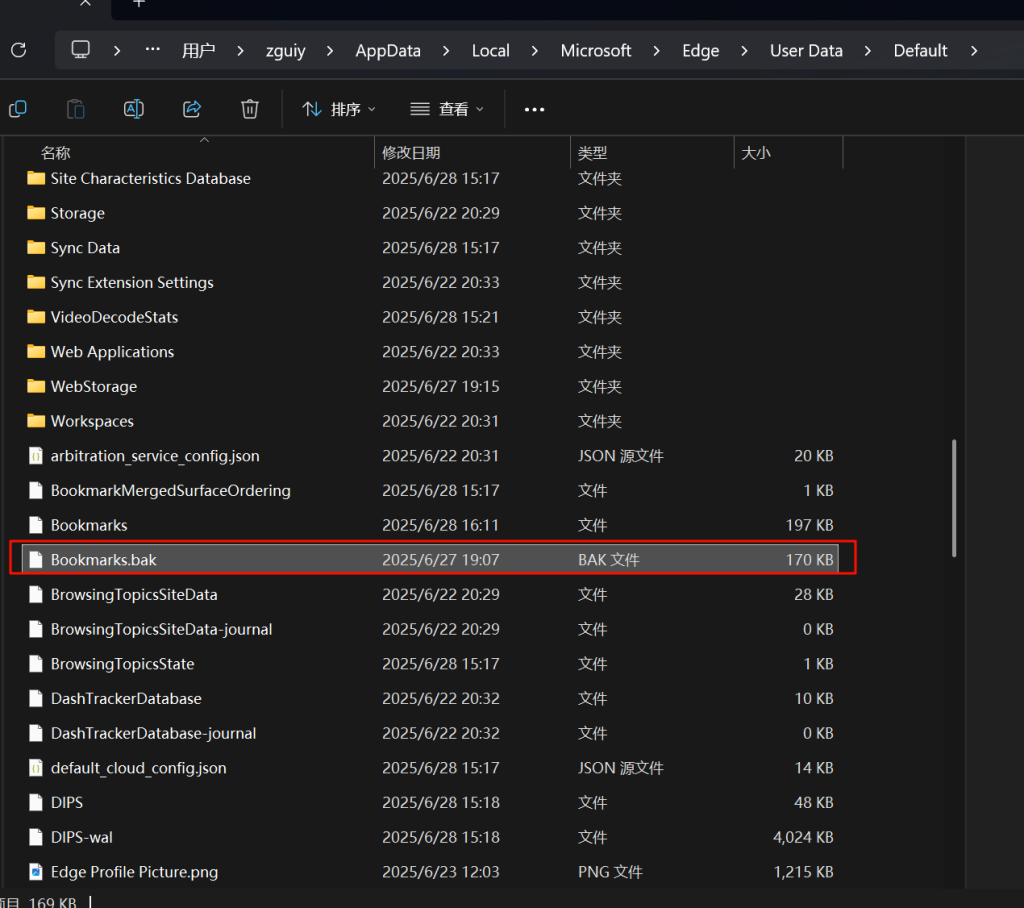Expand the chevron after Local in breadcrumb
This screenshot has height=908, width=1024.
535,51
